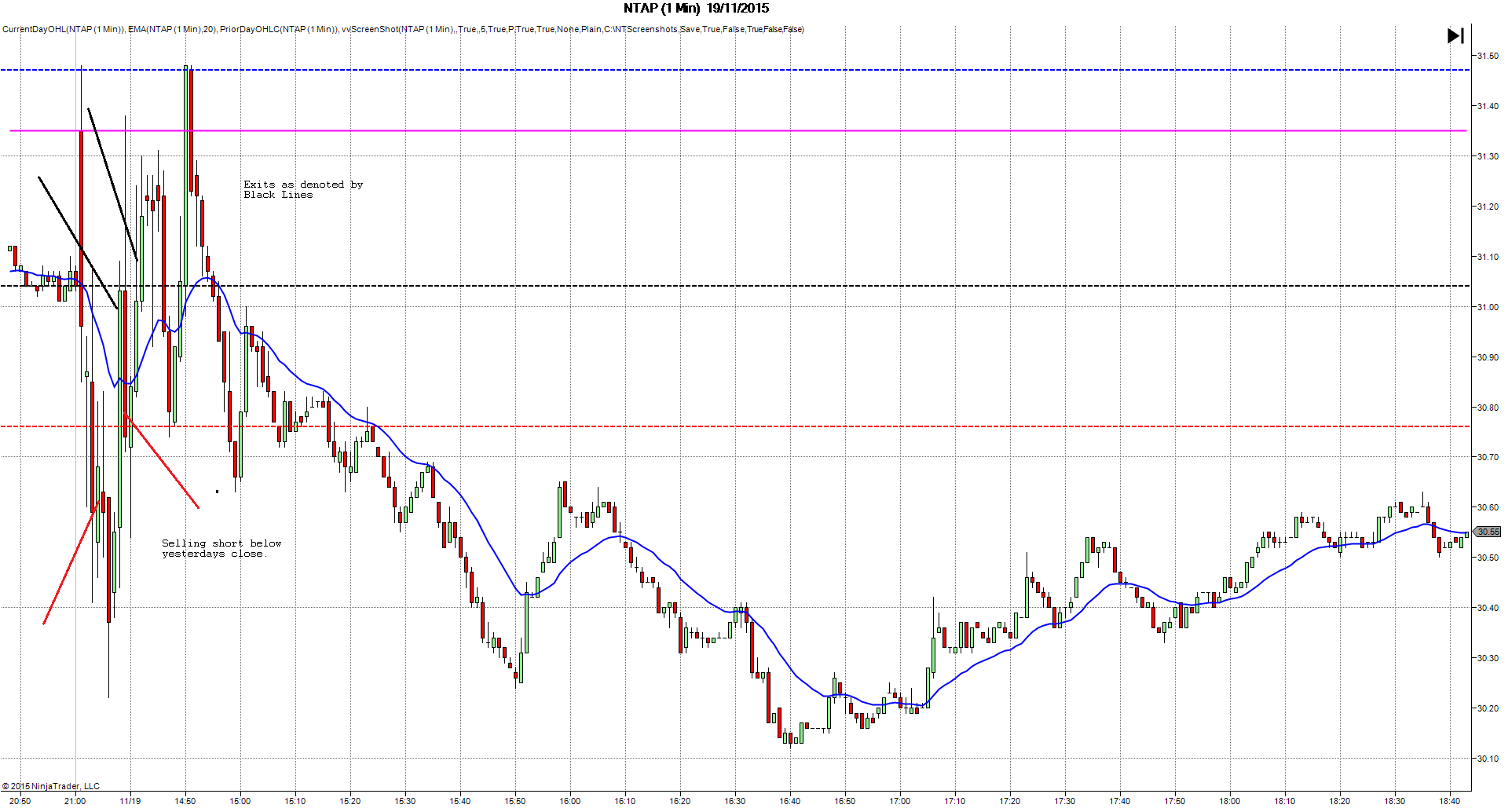The height and width of the screenshot is (812, 1508).
Task: Click the 31.40 price axis label
Action: tap(1488, 106)
